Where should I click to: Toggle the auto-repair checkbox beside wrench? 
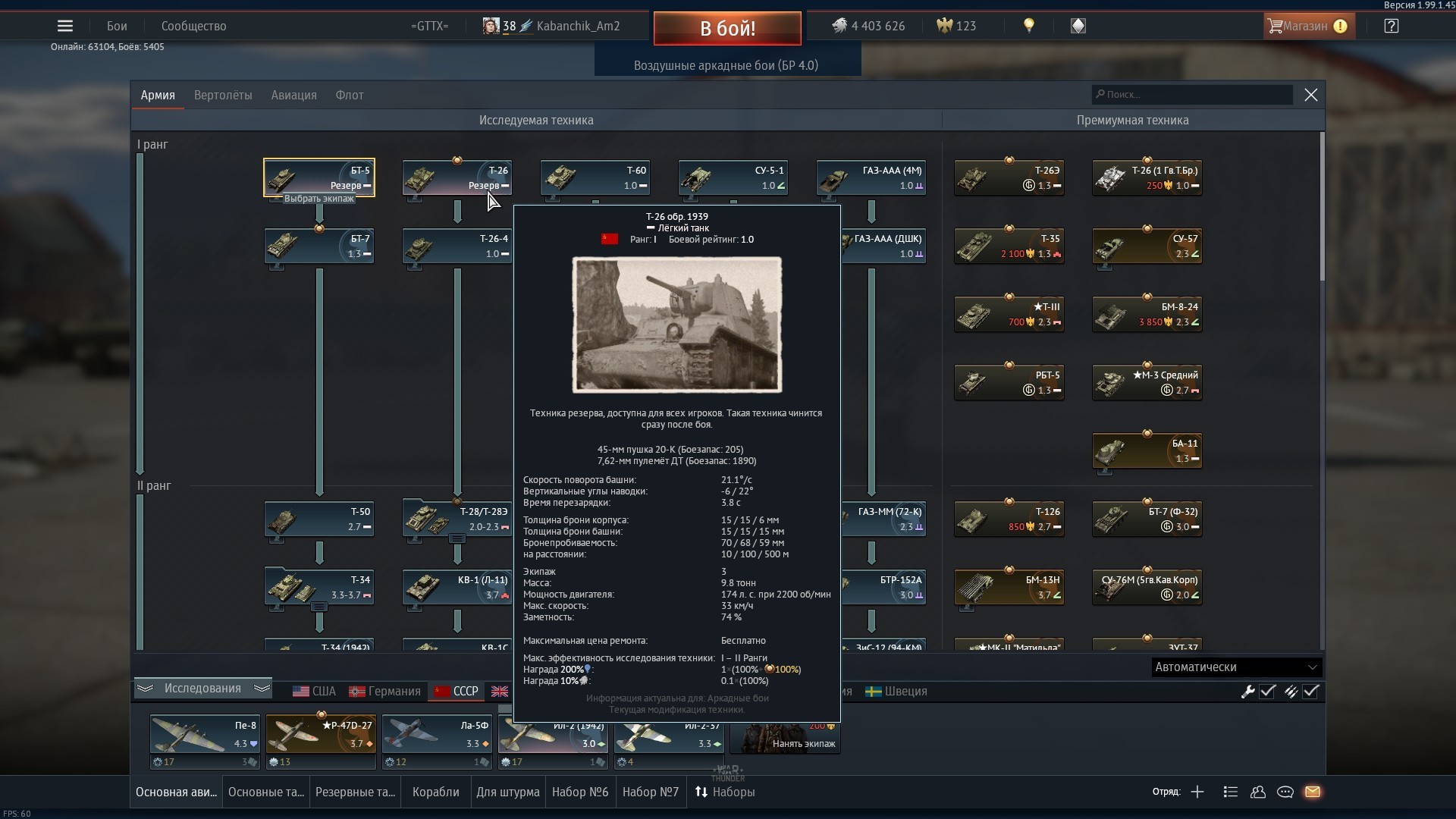pyautogui.click(x=1267, y=692)
